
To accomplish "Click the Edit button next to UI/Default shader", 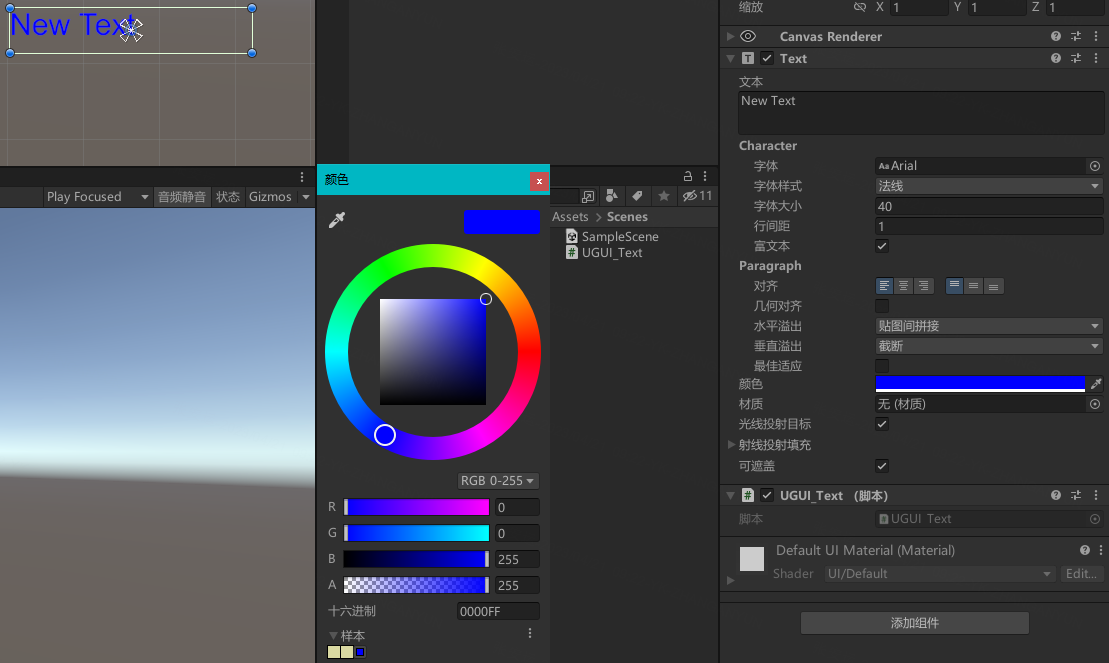I will coord(1080,573).
